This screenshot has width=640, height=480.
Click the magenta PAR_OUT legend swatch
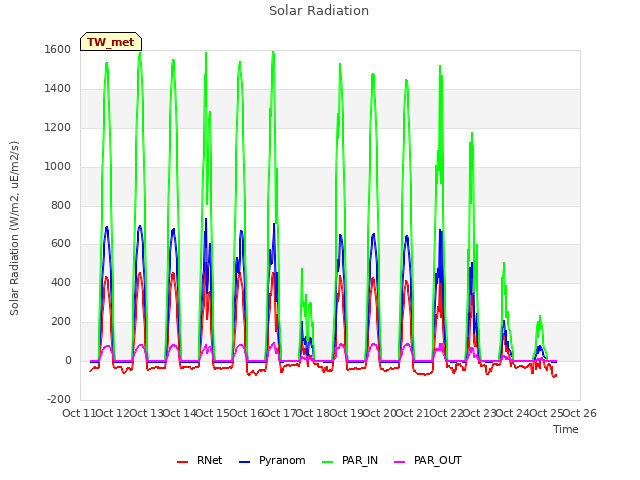400,462
